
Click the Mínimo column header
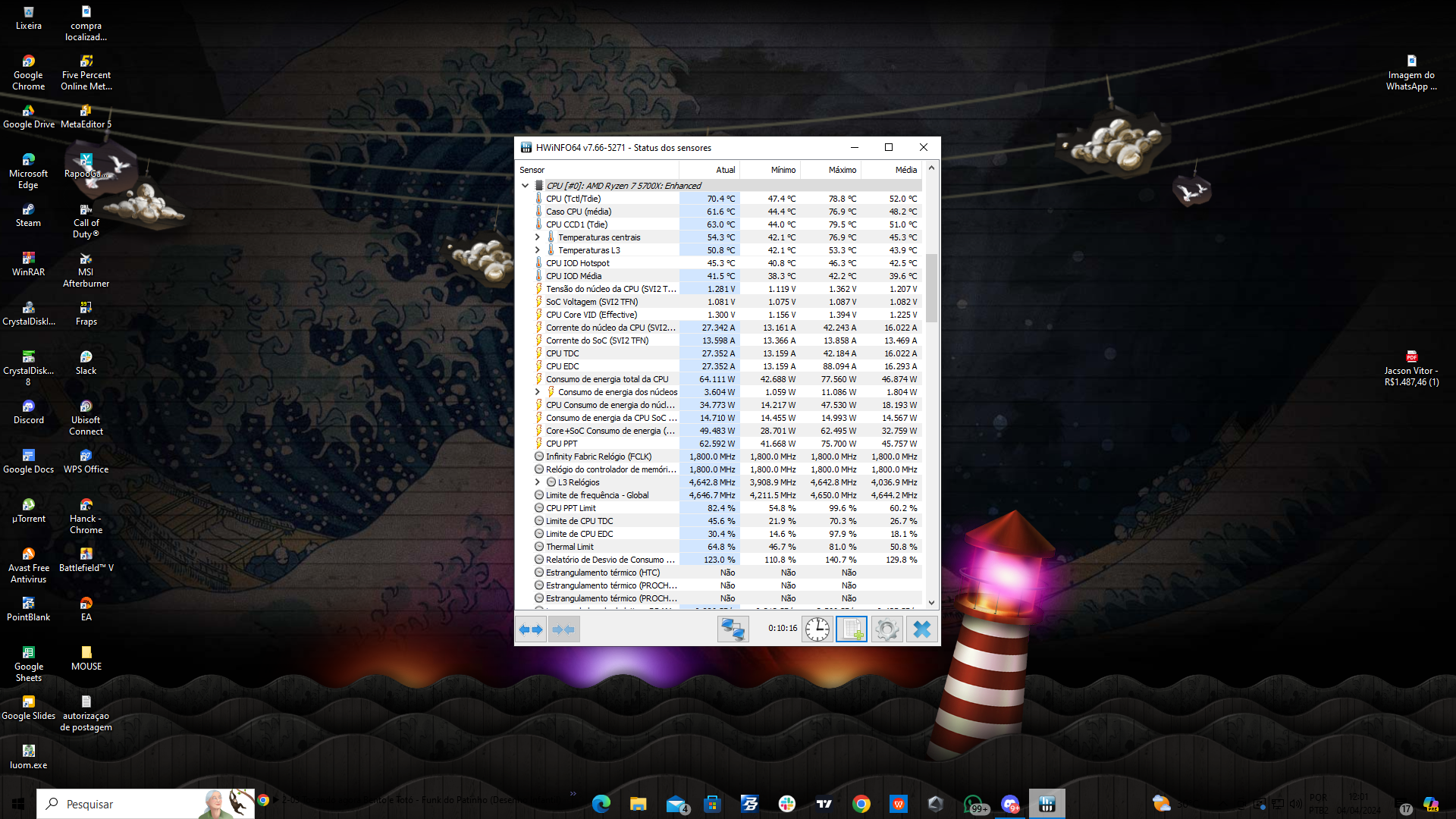pyautogui.click(x=770, y=170)
